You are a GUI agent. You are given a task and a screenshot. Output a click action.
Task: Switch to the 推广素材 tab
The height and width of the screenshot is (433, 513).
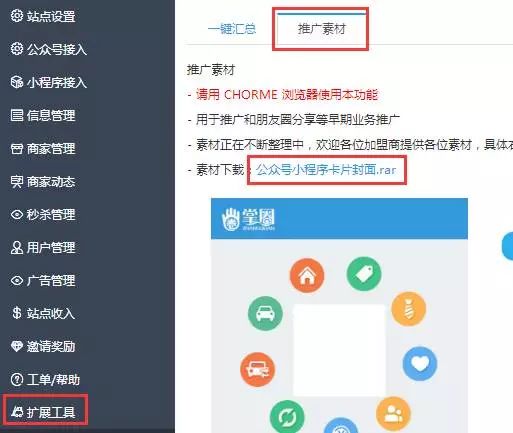[x=322, y=29]
